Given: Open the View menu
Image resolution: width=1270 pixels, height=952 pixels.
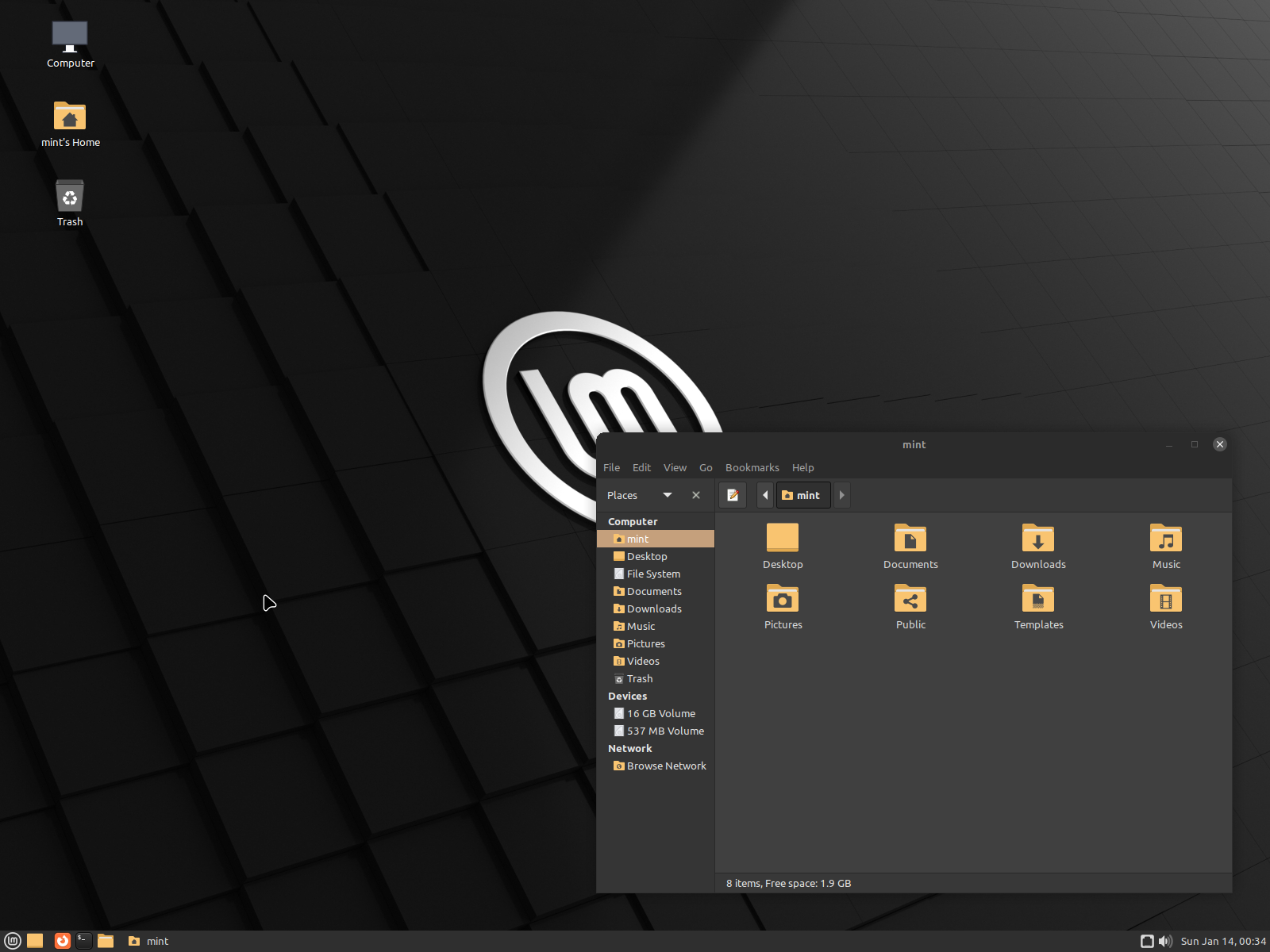Looking at the screenshot, I should tap(675, 467).
